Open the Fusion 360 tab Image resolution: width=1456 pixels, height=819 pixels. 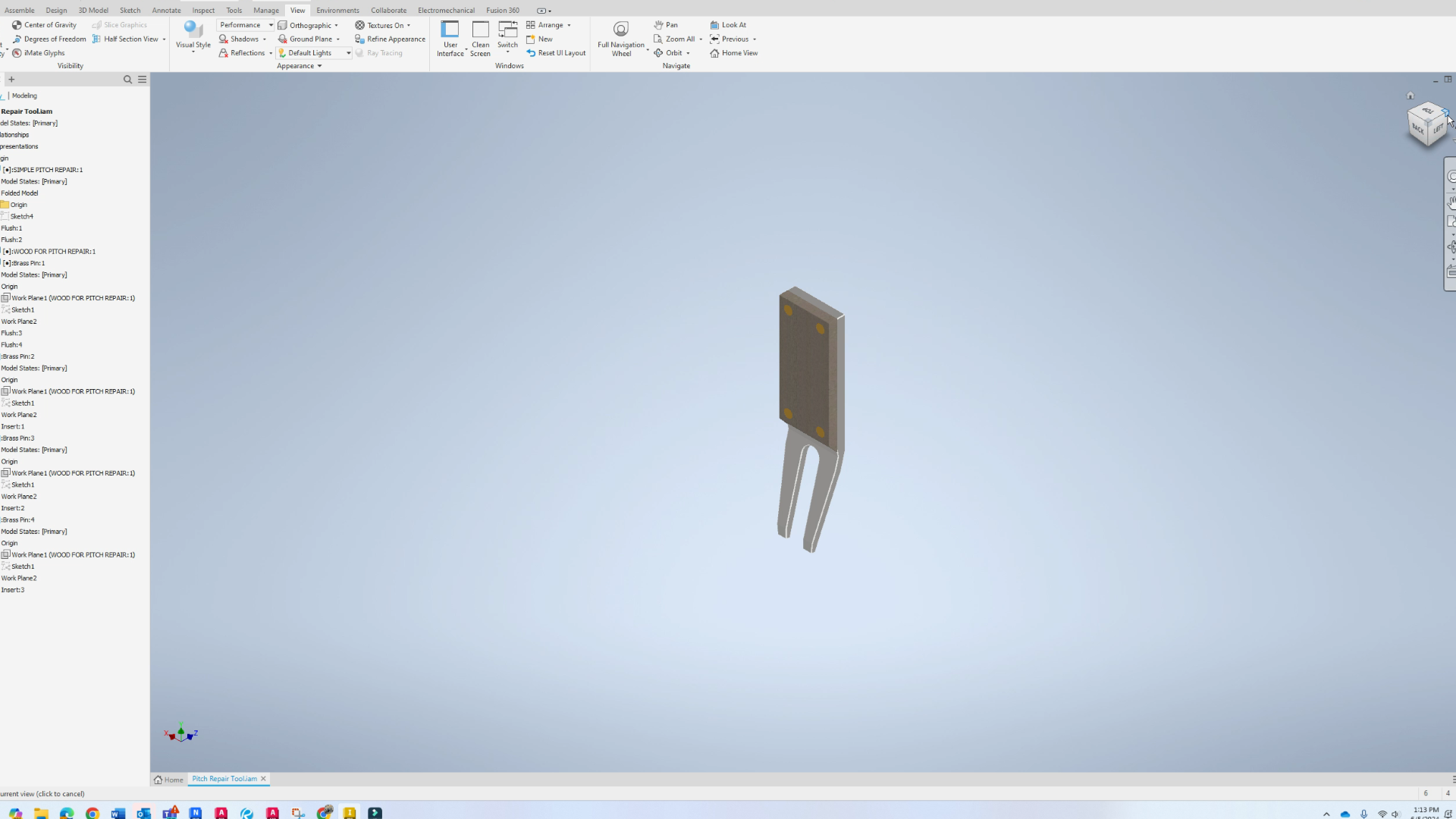pyautogui.click(x=503, y=11)
